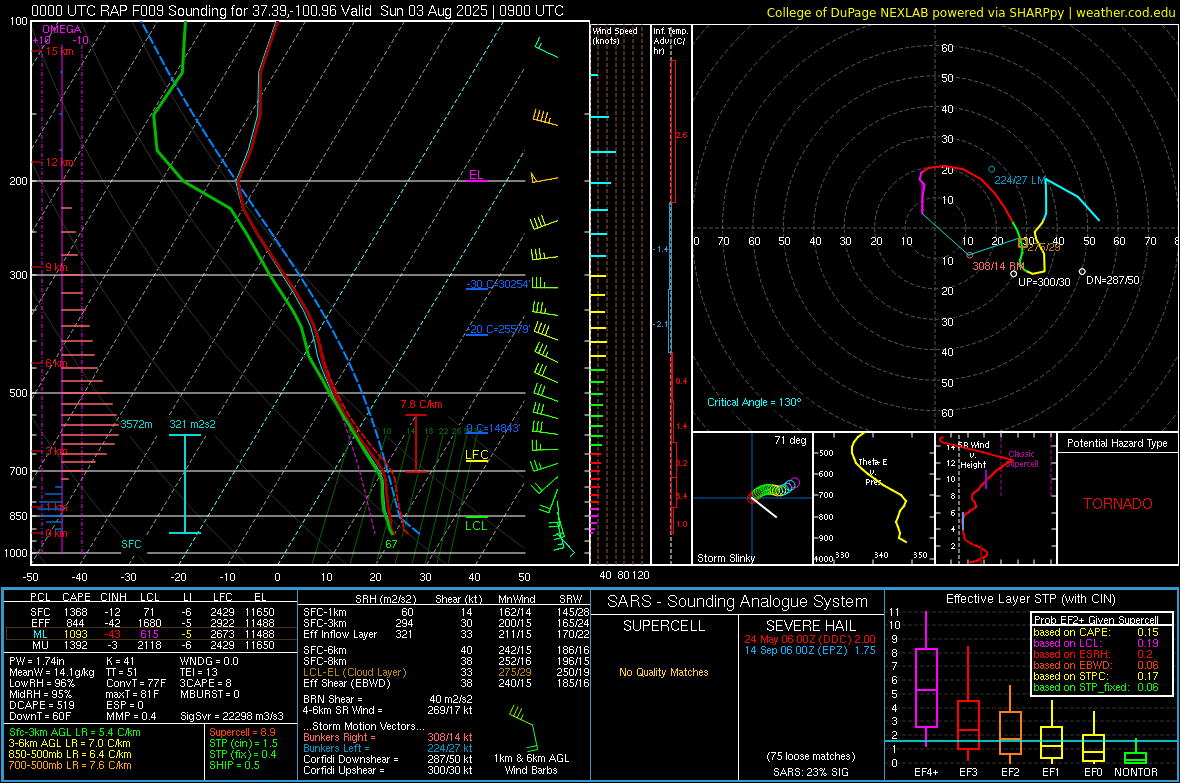This screenshot has width=1180, height=783.
Task: Click the Eff Inflow Layer row
Action: click(446, 634)
